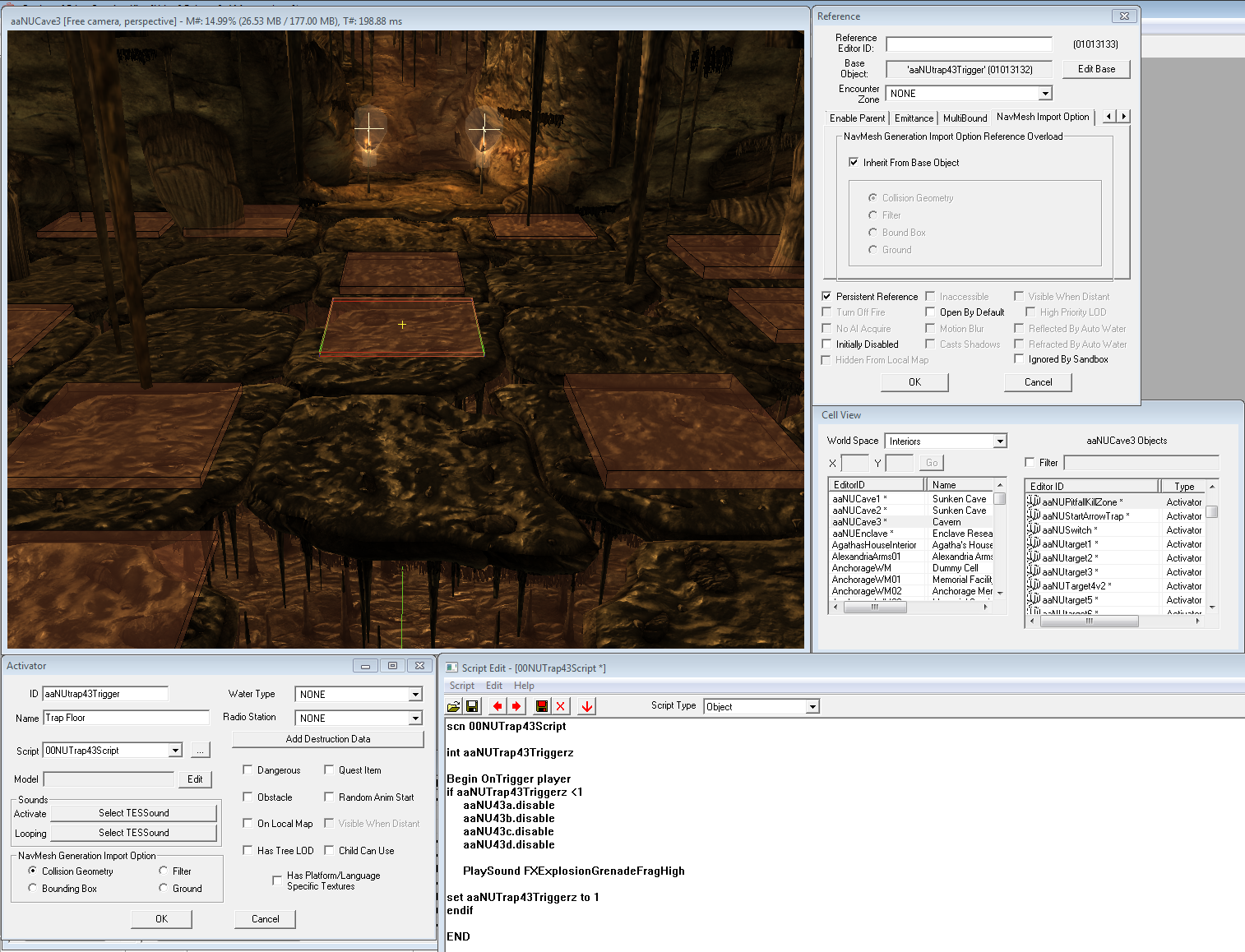Go to next script with red right arrow
Screen dimensions: 1245x952
click(516, 706)
